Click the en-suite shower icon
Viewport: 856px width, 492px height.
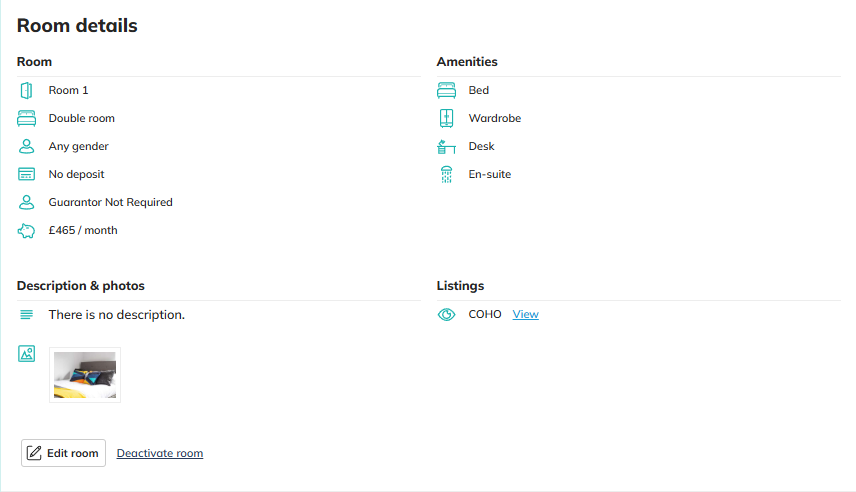[x=446, y=174]
